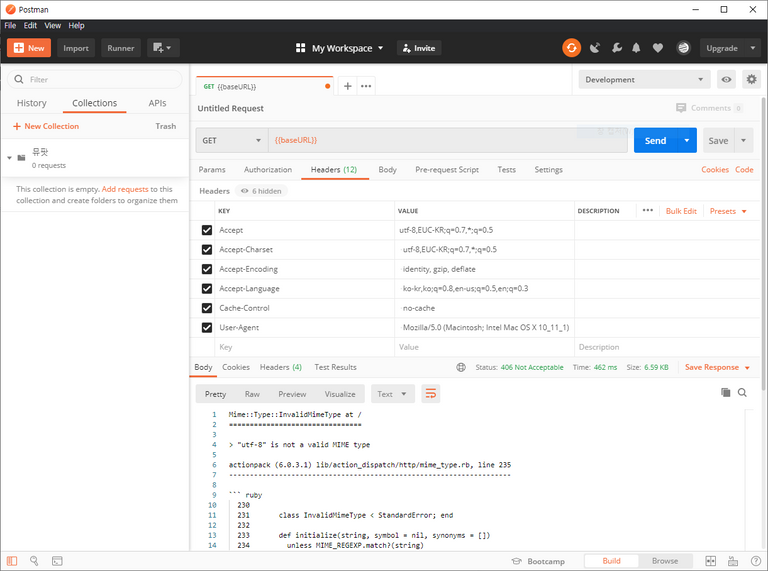Uncheck the Accept header checkbox
Screen dimensions: 768x571
pyautogui.click(x=207, y=230)
